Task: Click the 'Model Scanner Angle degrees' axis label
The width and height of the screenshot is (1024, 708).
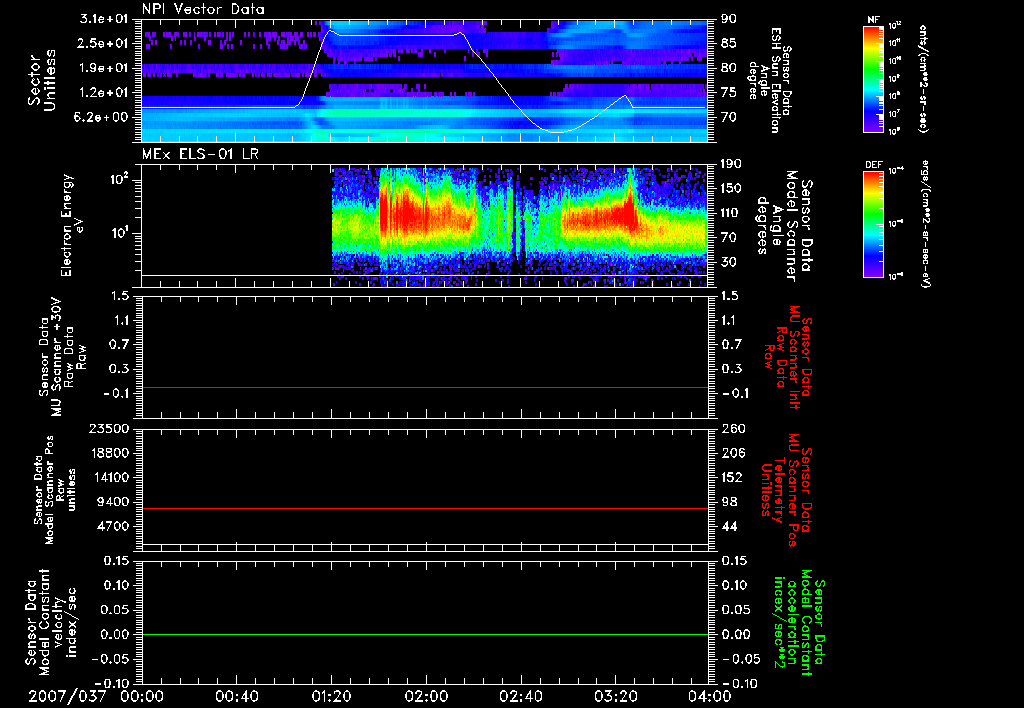Action: coord(783,226)
